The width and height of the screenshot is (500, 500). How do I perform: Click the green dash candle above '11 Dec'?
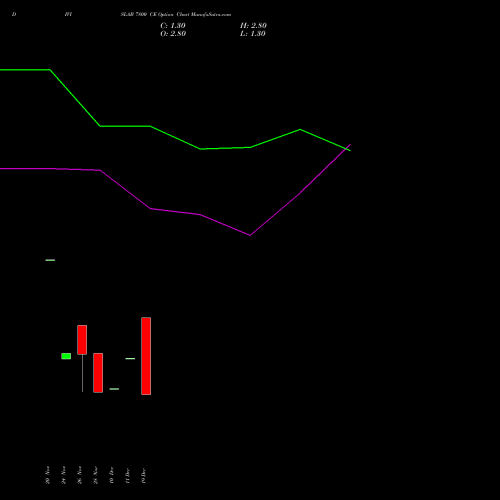pos(130,358)
